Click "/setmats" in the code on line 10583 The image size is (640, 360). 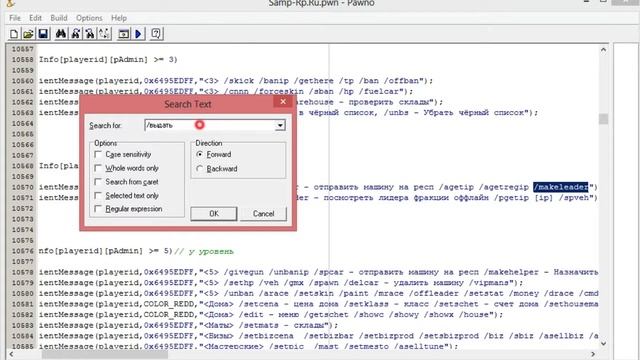click(x=259, y=325)
